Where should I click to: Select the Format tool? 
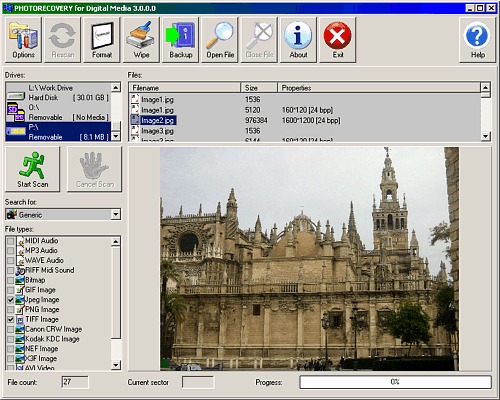[102, 40]
